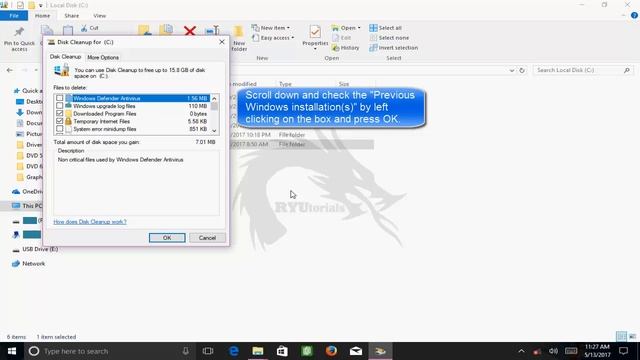Click the red X Delete icon
Image resolution: width=640 pixels, height=360 pixels.
(190, 31)
